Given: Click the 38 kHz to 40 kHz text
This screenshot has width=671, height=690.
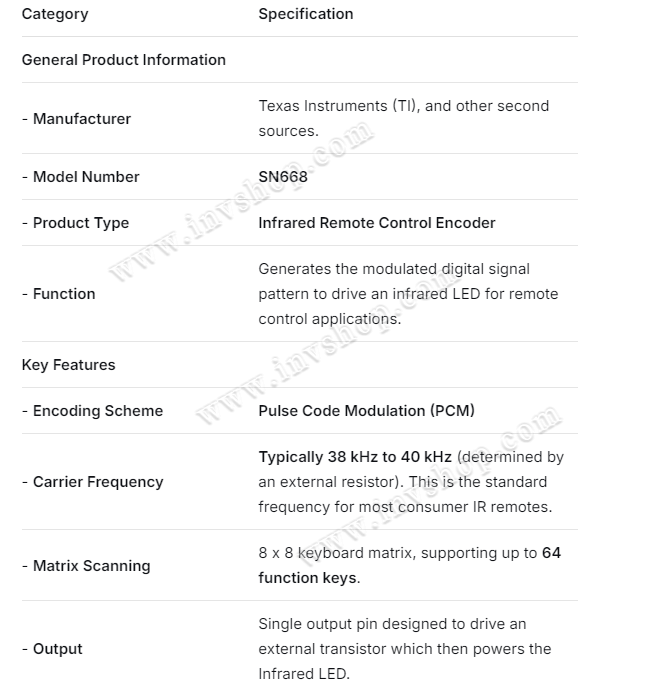Looking at the screenshot, I should 355,457.
